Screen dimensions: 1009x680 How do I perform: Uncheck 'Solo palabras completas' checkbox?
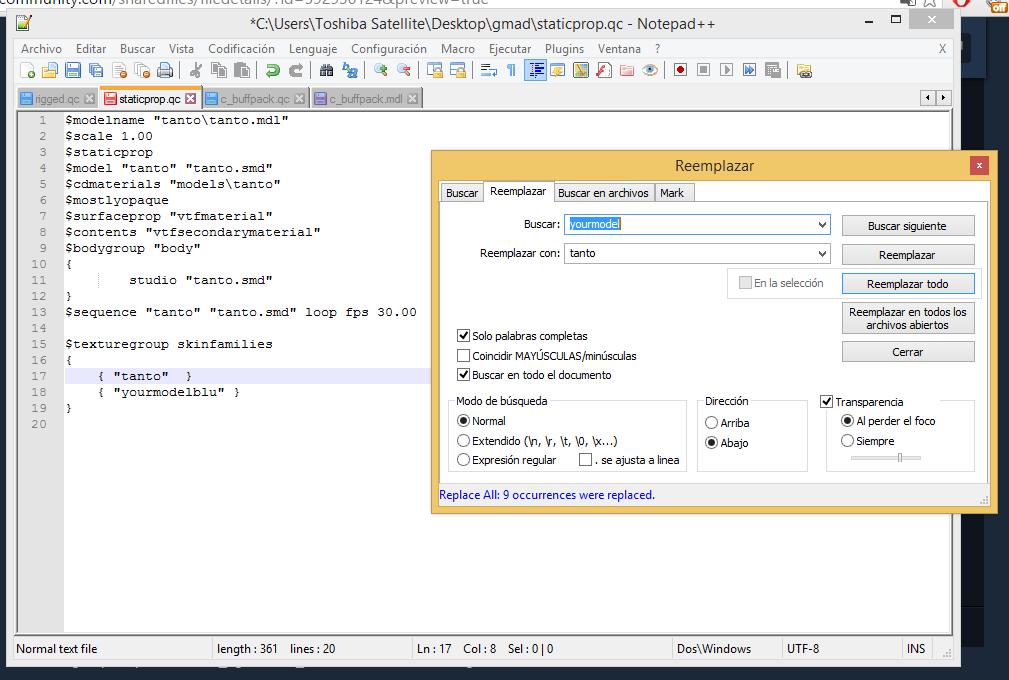464,336
